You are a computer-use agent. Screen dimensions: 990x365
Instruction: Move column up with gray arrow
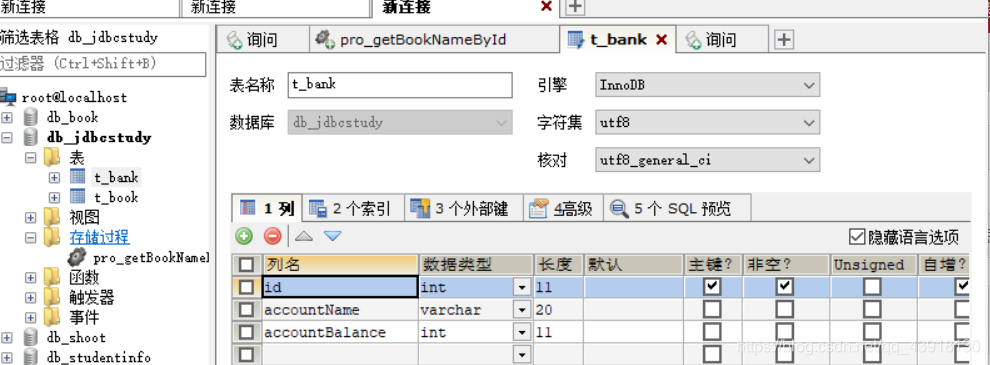click(x=304, y=236)
